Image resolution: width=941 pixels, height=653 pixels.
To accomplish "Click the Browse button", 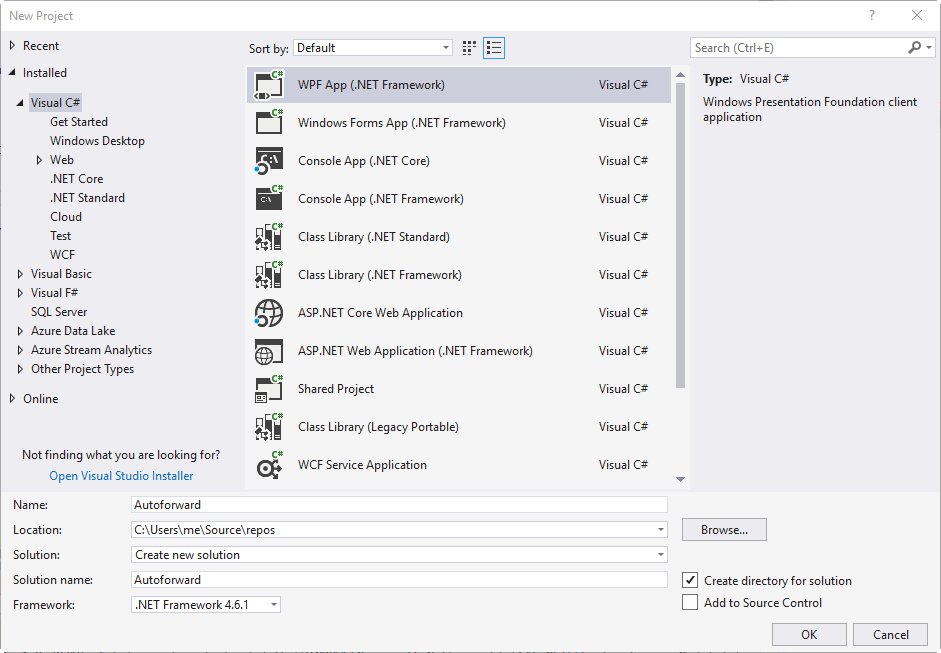I will click(723, 530).
